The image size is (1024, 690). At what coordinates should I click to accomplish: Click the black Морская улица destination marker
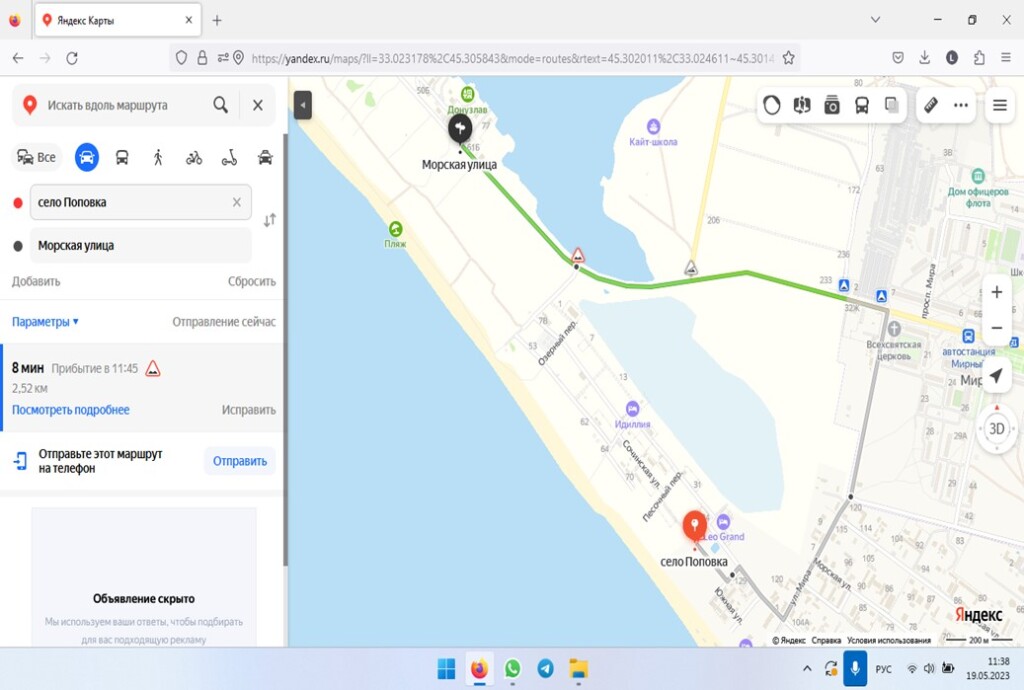click(x=460, y=130)
